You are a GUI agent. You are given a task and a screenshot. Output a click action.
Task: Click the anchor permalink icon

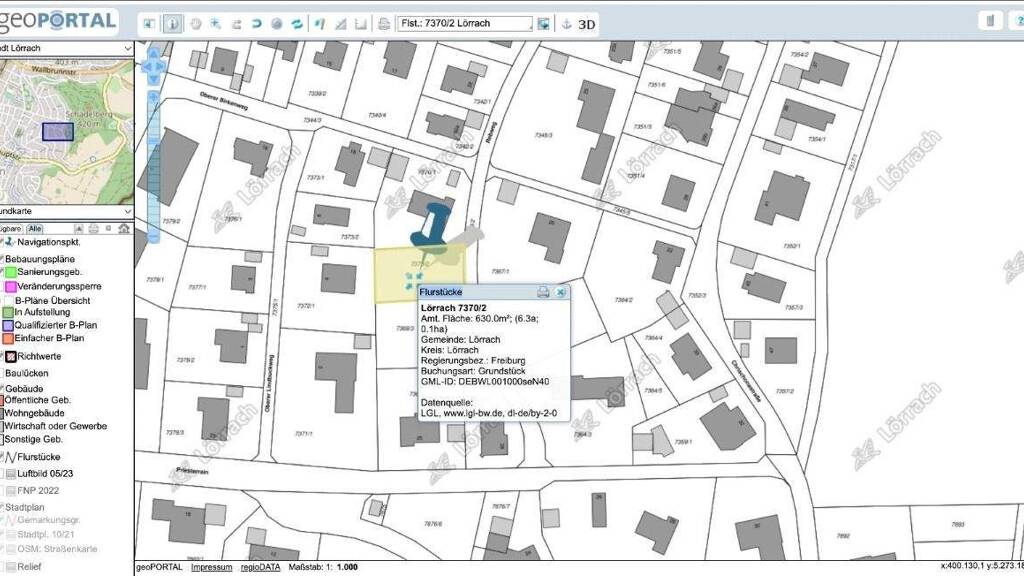pyautogui.click(x=565, y=23)
